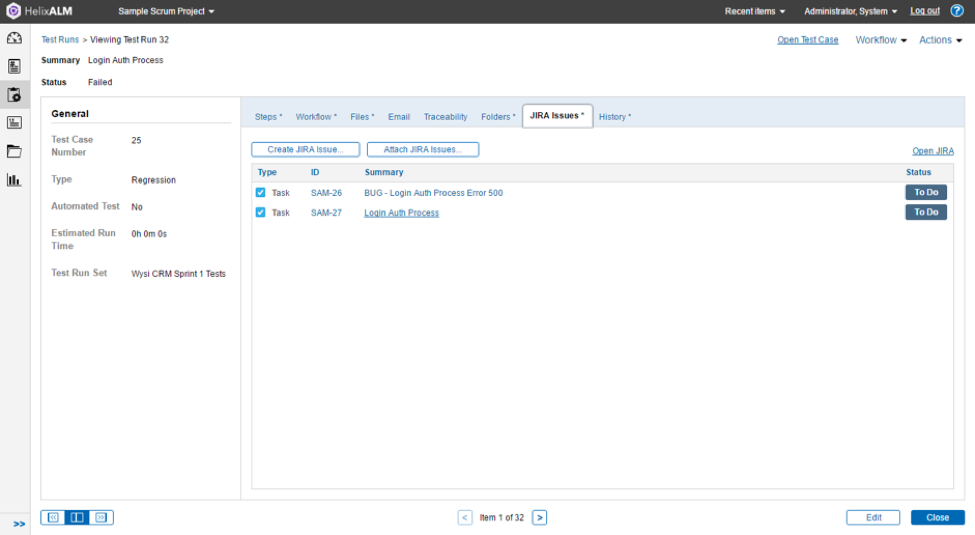Open the Administrator, System user menu
Image resolution: width=975 pixels, height=535 pixels.
click(851, 11)
